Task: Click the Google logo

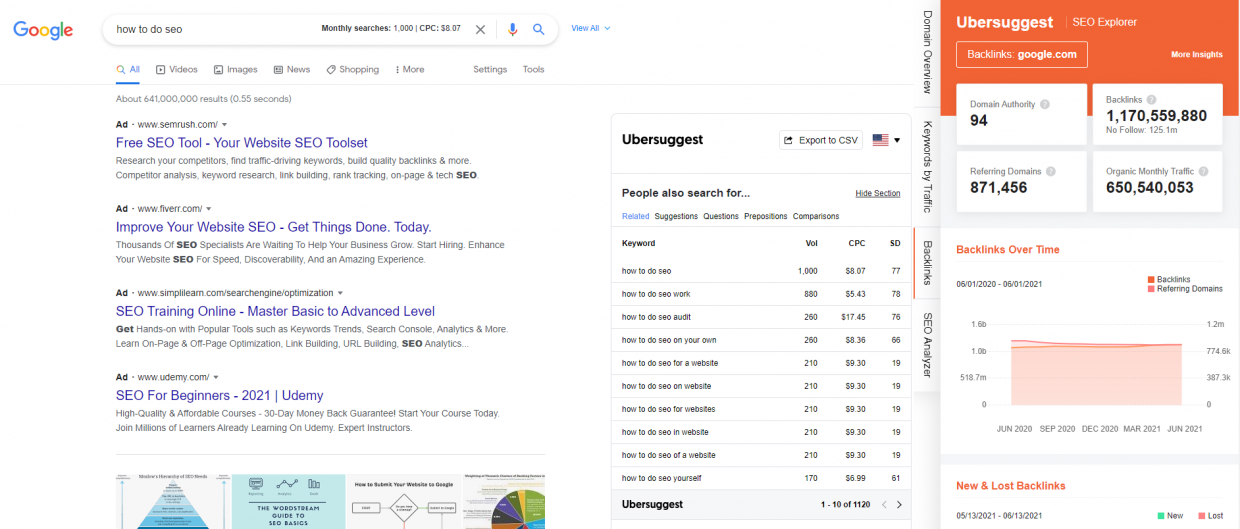Action: pos(43,30)
